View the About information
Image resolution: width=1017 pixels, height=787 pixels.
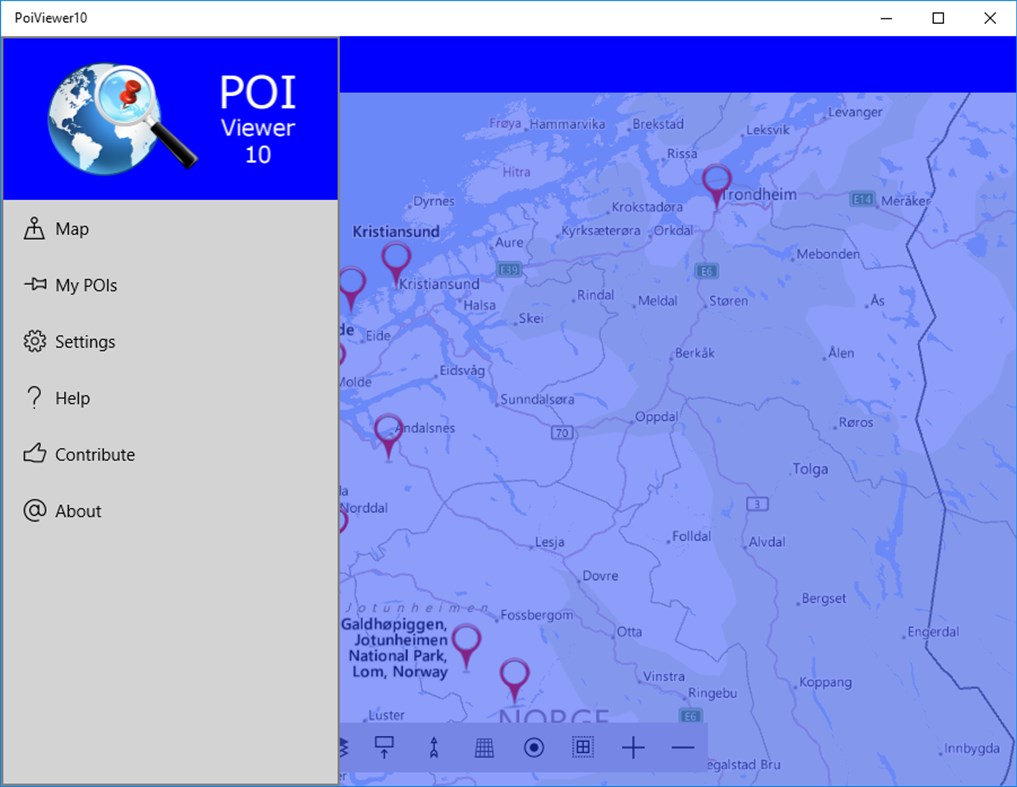point(79,510)
